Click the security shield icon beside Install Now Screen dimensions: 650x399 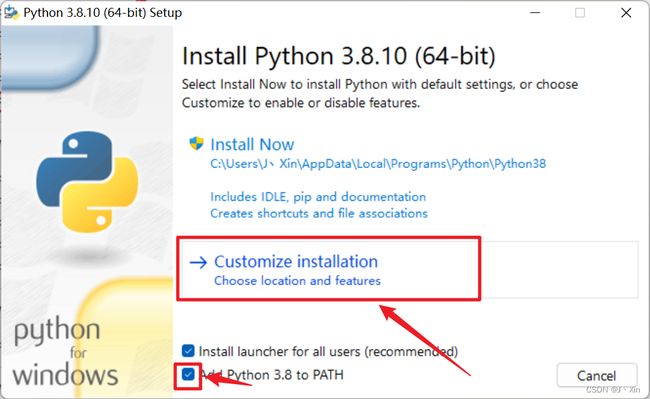[x=196, y=144]
